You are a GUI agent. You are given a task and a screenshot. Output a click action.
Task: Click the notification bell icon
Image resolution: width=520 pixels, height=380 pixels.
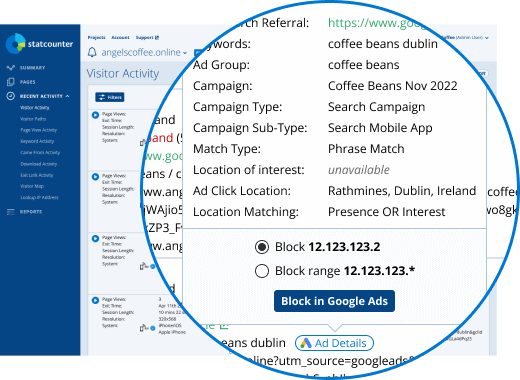click(92, 52)
